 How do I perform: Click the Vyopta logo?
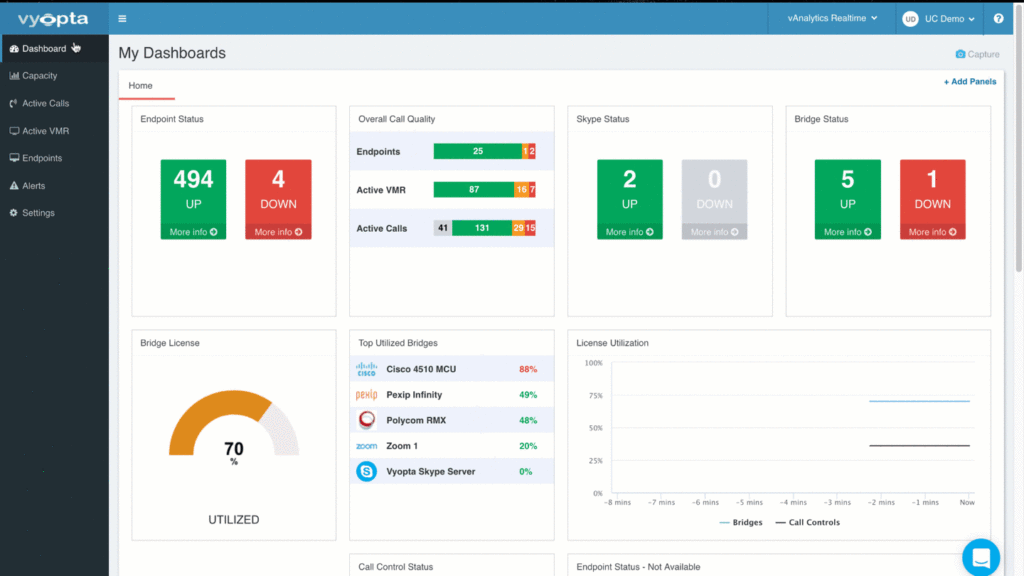tap(53, 19)
